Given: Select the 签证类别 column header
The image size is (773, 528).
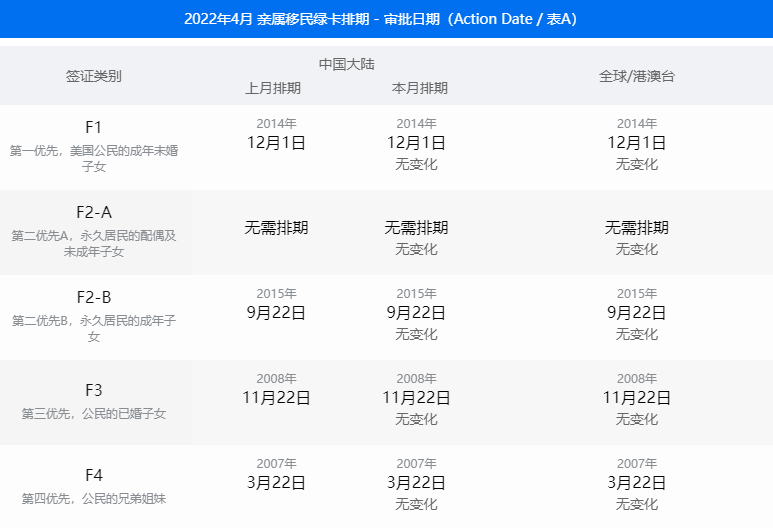Looking at the screenshot, I should pos(94,76).
